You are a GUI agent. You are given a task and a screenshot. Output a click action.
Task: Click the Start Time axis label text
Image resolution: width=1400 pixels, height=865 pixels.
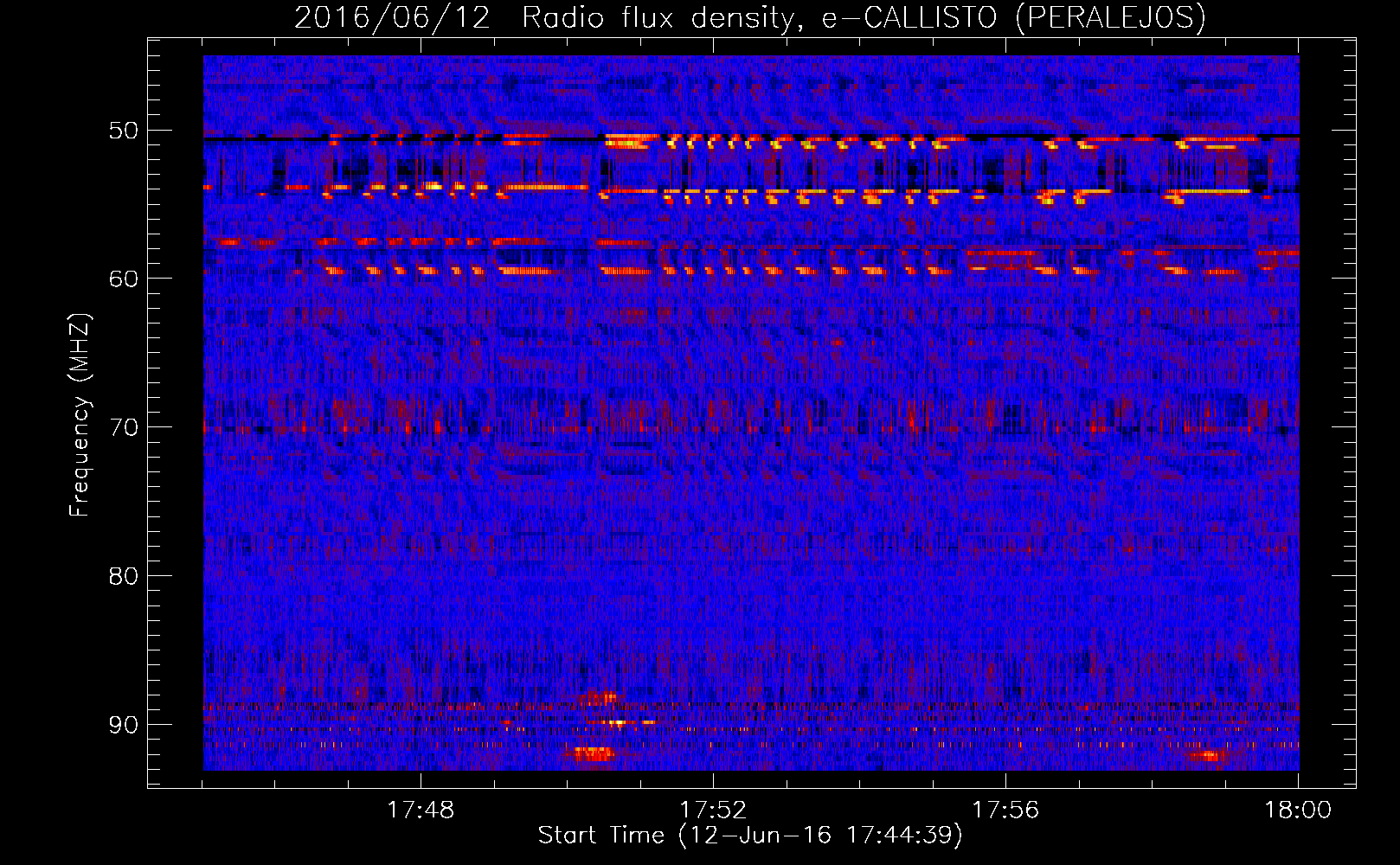(x=749, y=836)
